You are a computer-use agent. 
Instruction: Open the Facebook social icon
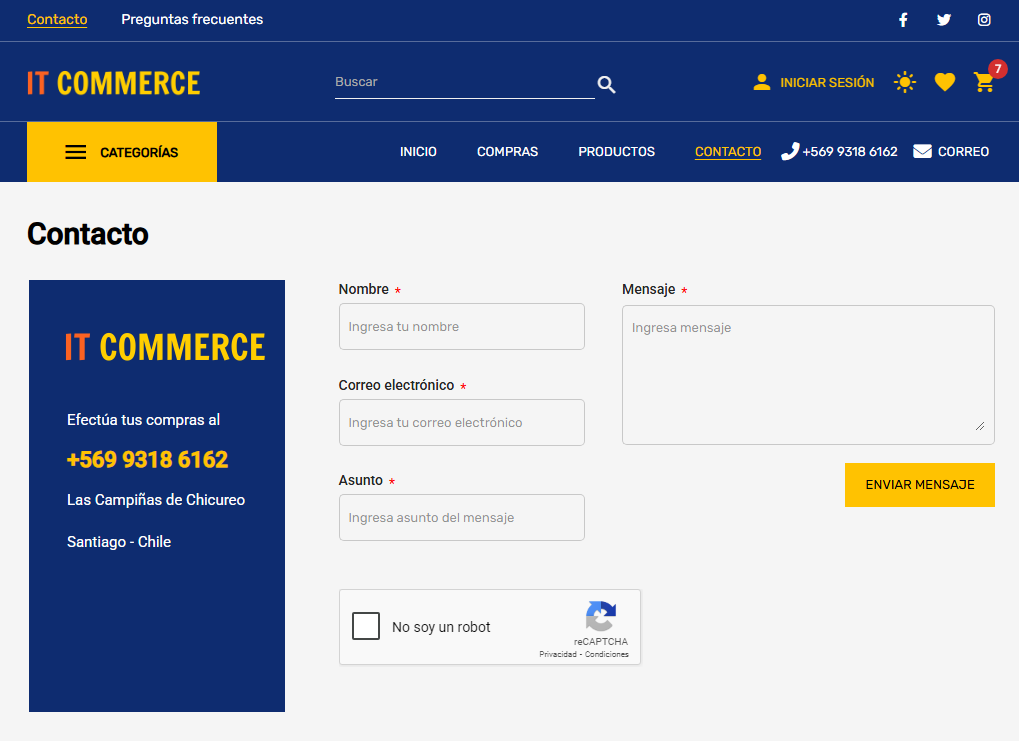(903, 20)
